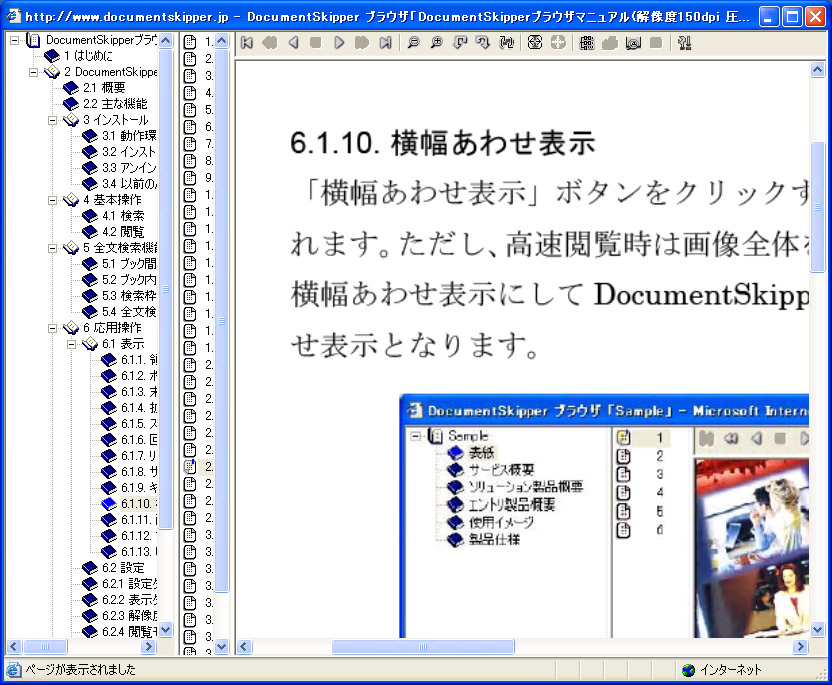Screen dimensions: 832x685
Task: Click the page list's scroll-down arrow
Action: [x=222, y=646]
